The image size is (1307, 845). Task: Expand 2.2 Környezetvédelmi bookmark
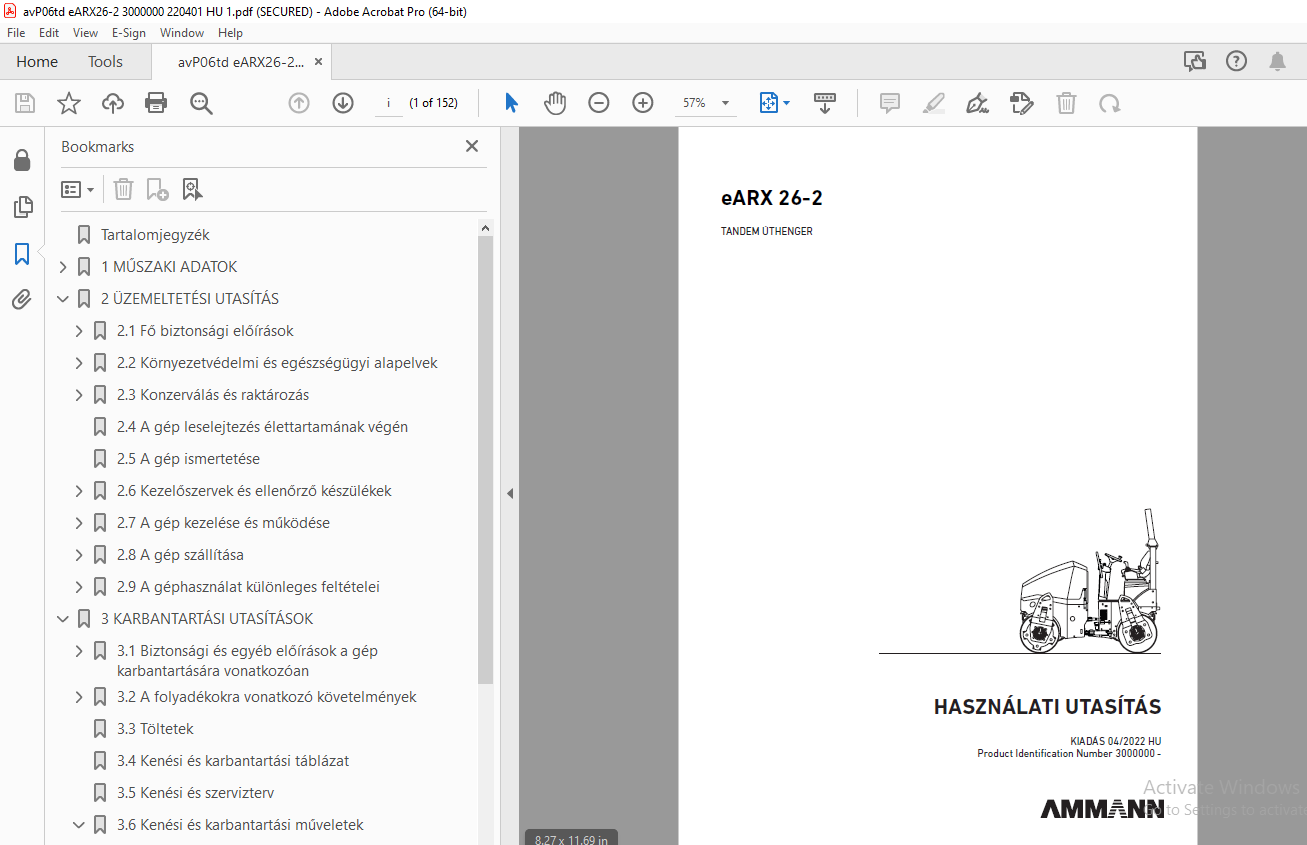click(x=79, y=363)
